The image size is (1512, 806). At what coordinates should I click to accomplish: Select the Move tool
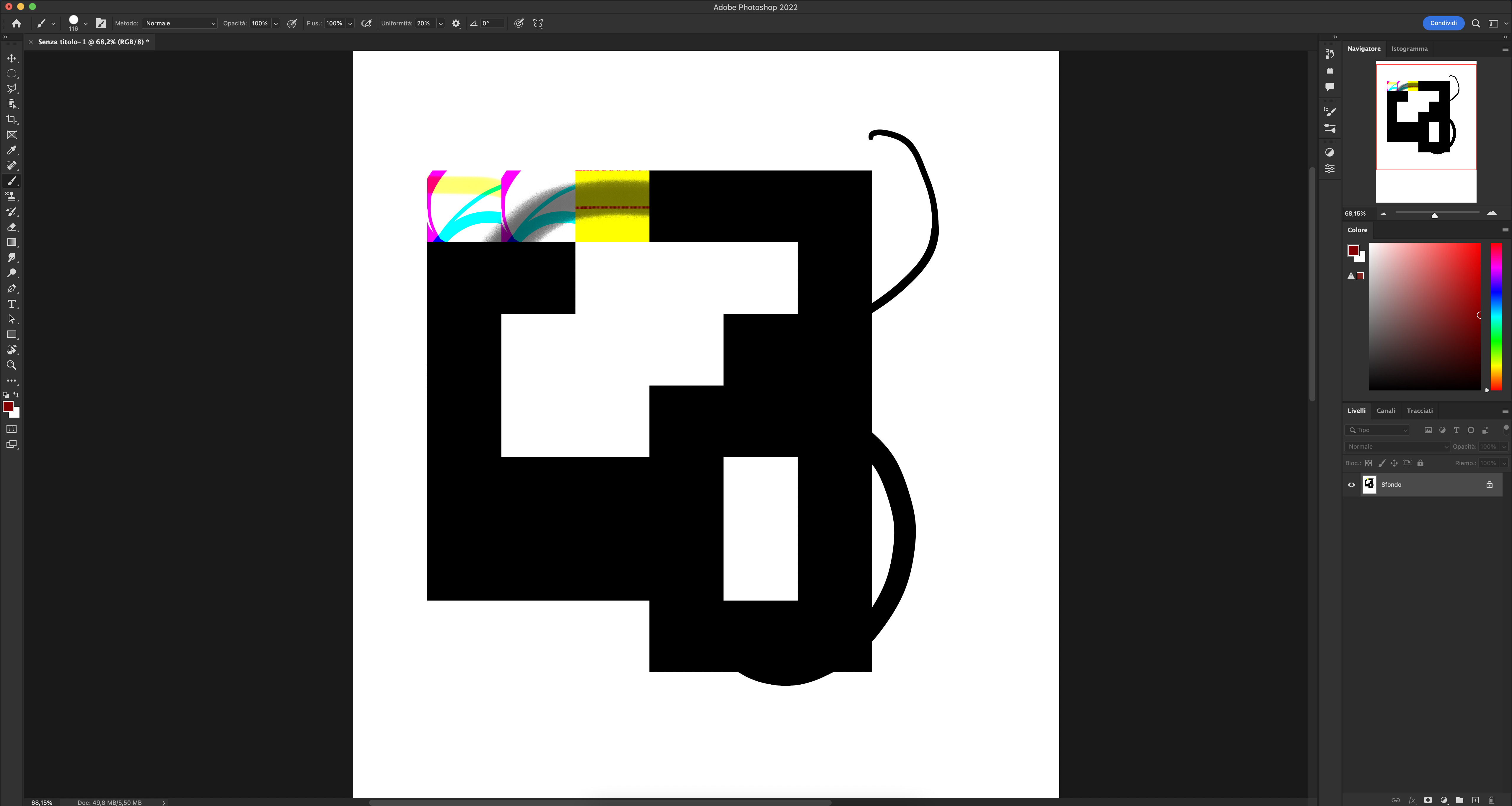point(12,58)
